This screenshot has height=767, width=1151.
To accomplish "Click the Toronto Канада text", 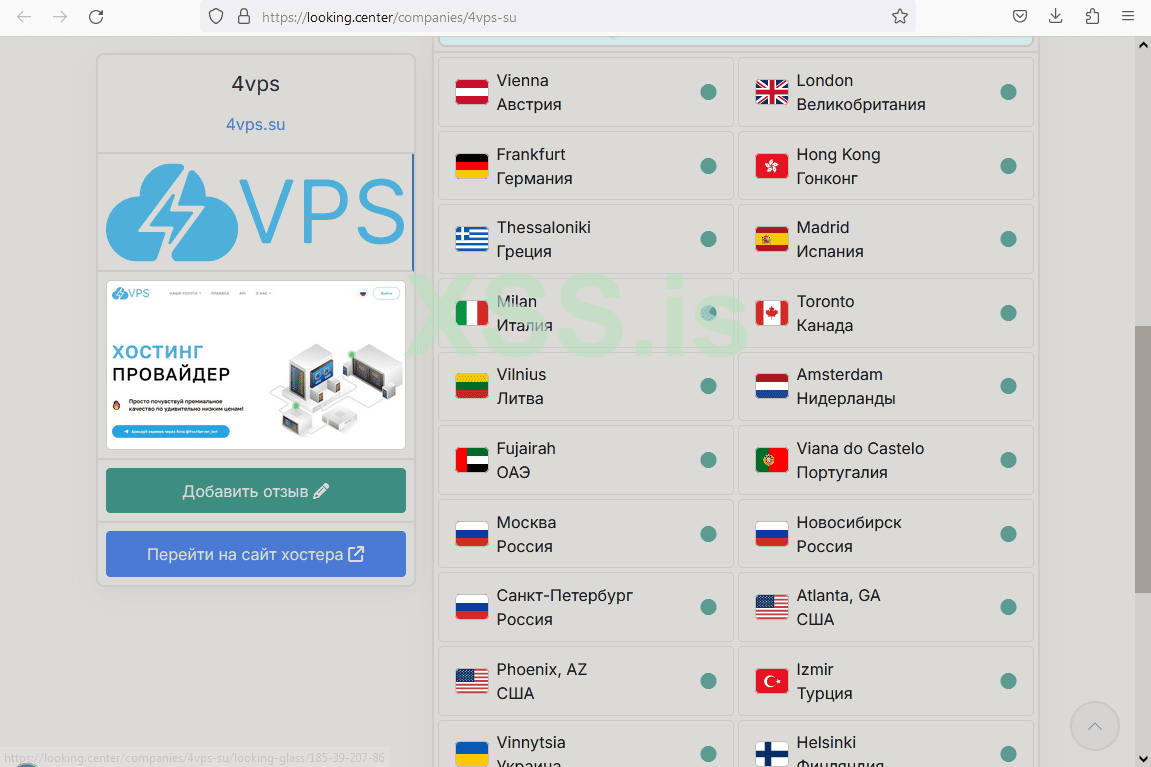I will click(825, 313).
